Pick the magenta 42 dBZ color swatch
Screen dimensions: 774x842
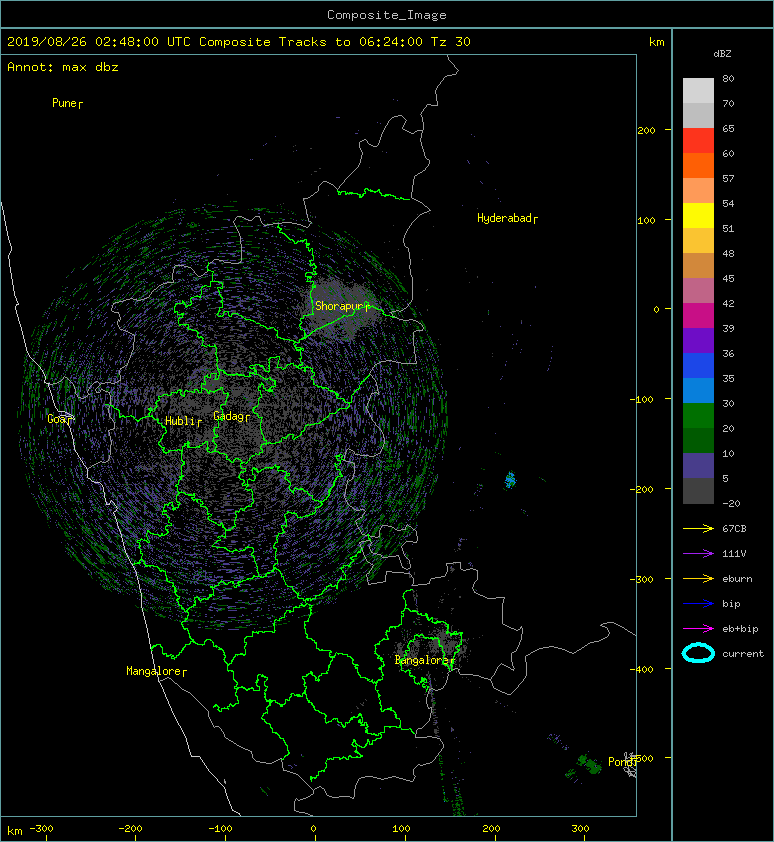(x=698, y=315)
